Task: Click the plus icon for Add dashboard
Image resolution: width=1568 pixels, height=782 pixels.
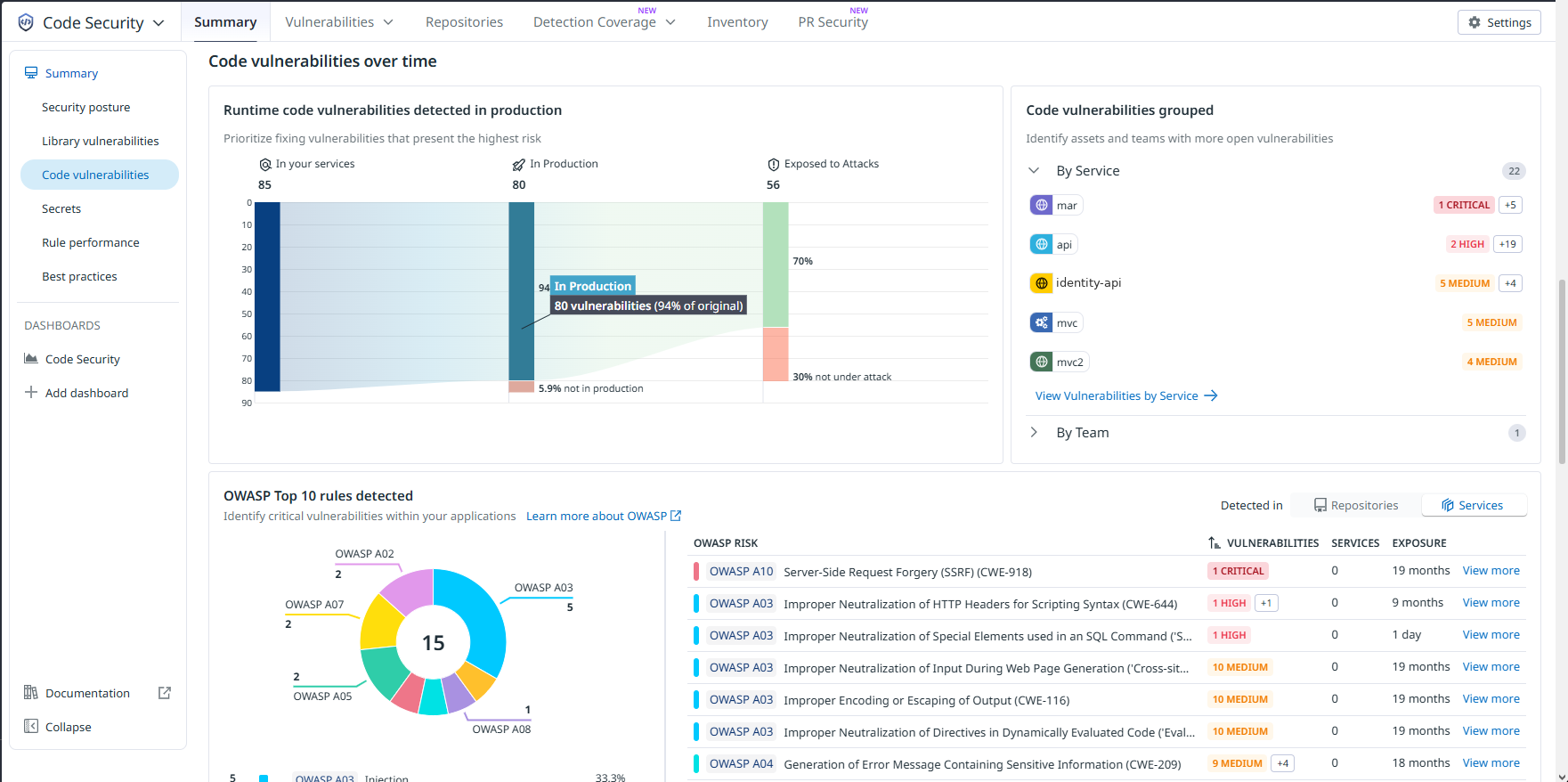Action: (31, 393)
